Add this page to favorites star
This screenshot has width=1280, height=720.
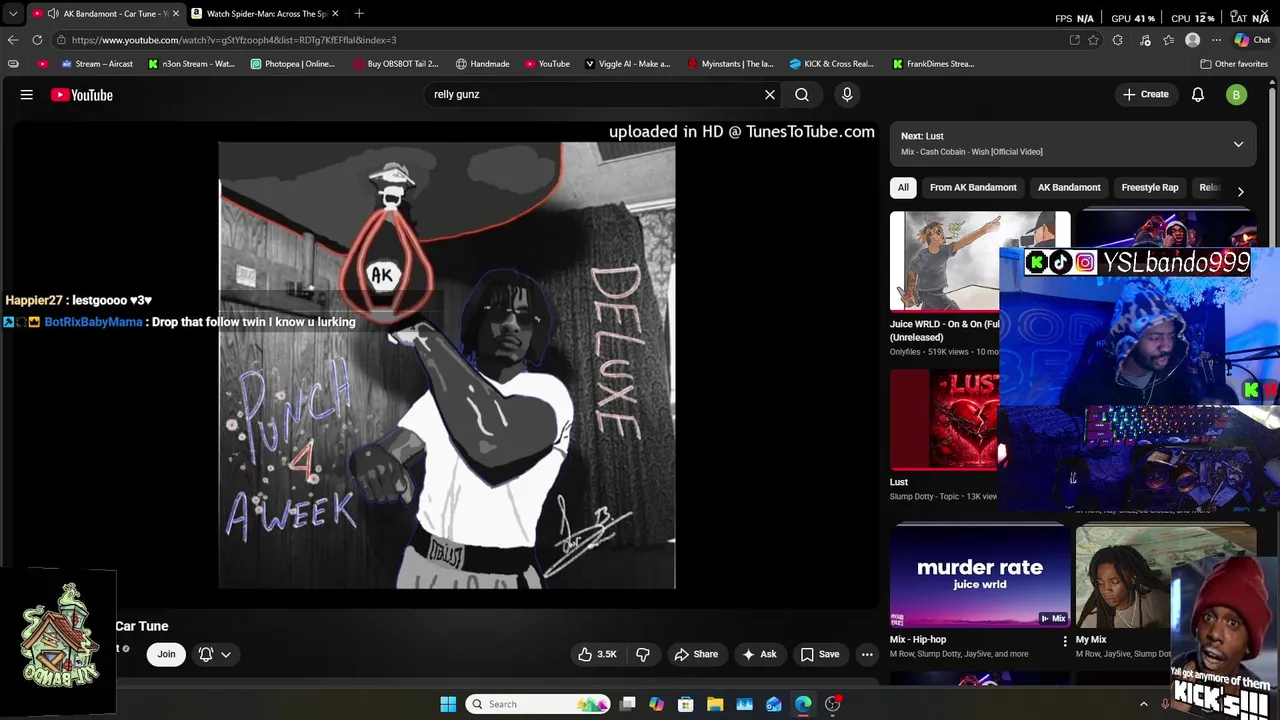(1094, 40)
